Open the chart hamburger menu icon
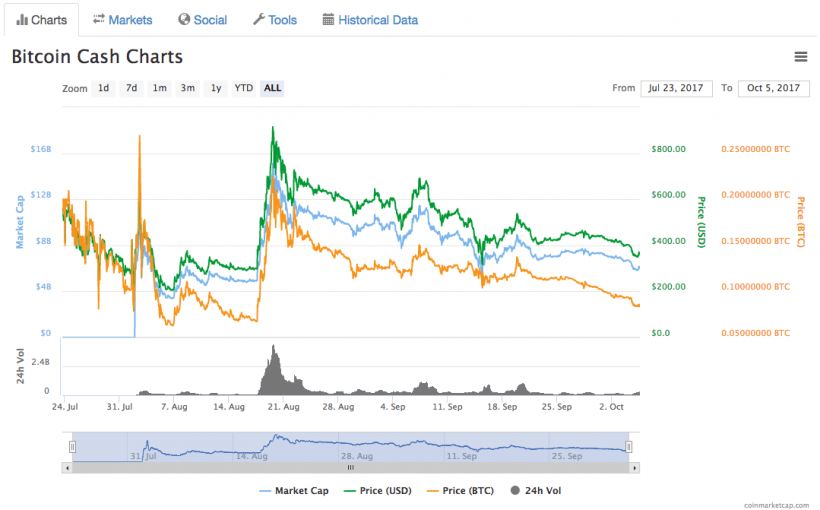The height and width of the screenshot is (510, 820). 800,57
